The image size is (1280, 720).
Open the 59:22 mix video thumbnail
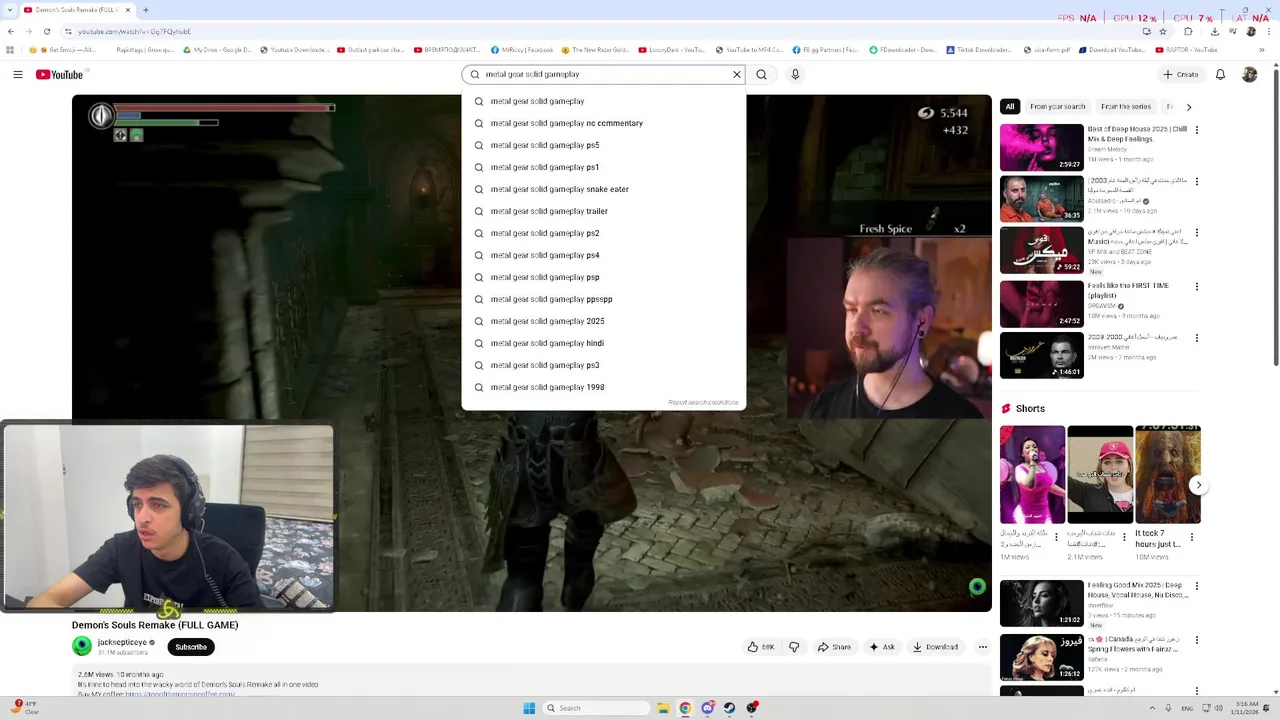coord(1041,251)
